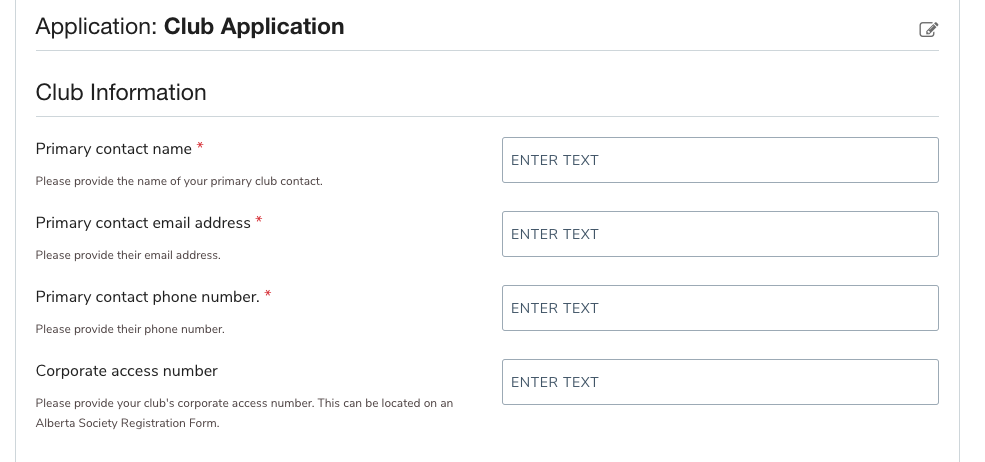Image resolution: width=985 pixels, height=462 pixels.
Task: Click the "Club Information" section heading
Action: (x=121, y=93)
